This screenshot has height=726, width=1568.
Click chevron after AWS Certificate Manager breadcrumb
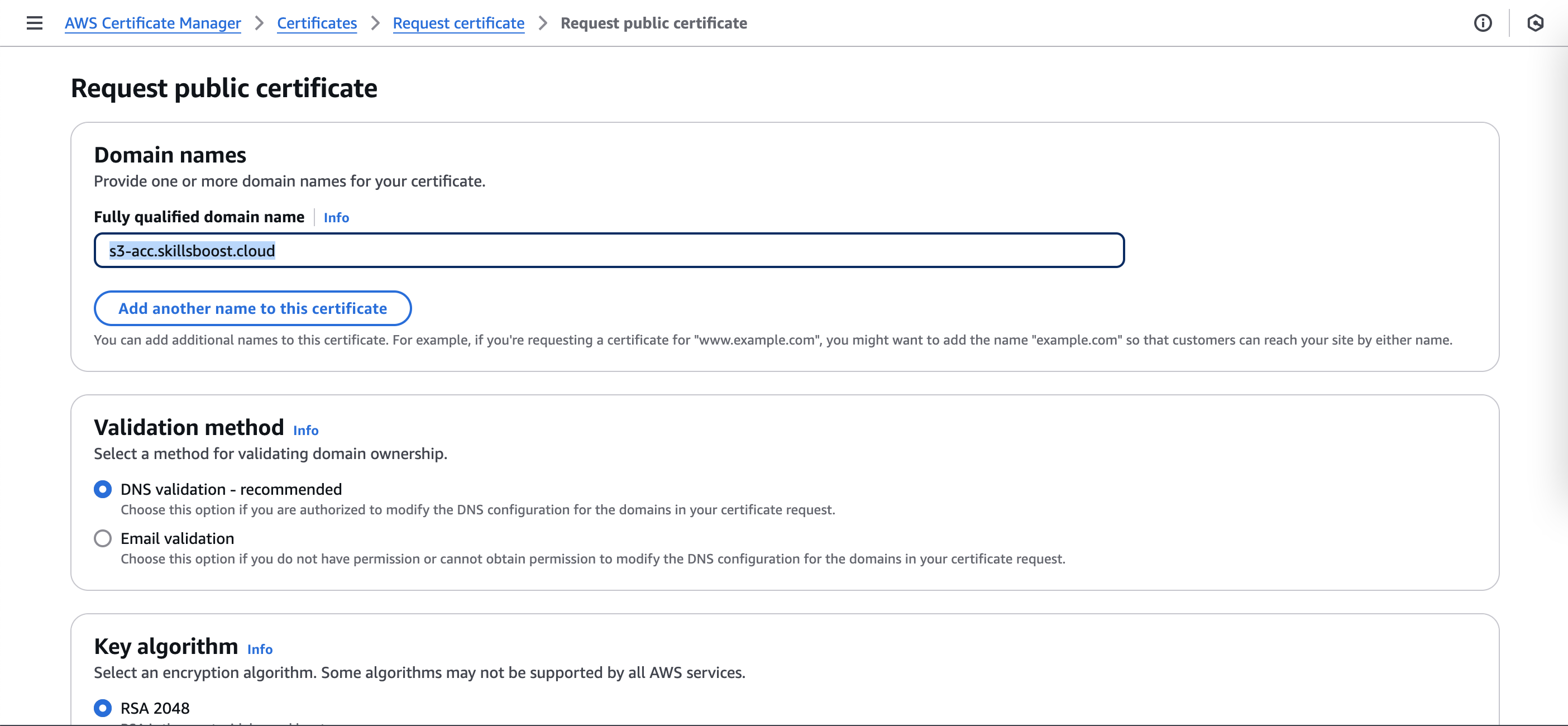click(x=259, y=23)
